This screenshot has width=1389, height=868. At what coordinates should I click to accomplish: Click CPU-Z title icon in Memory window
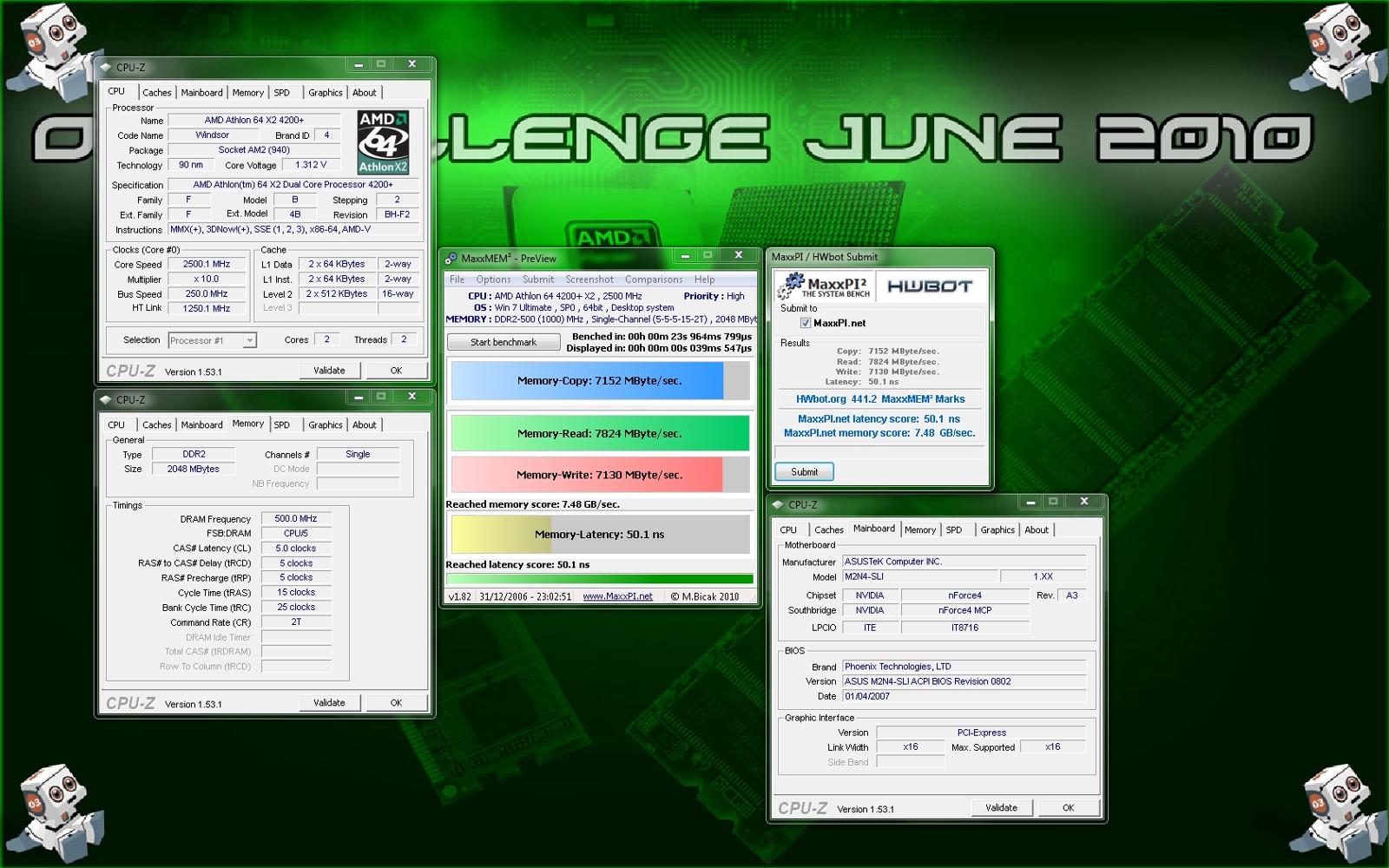point(106,399)
